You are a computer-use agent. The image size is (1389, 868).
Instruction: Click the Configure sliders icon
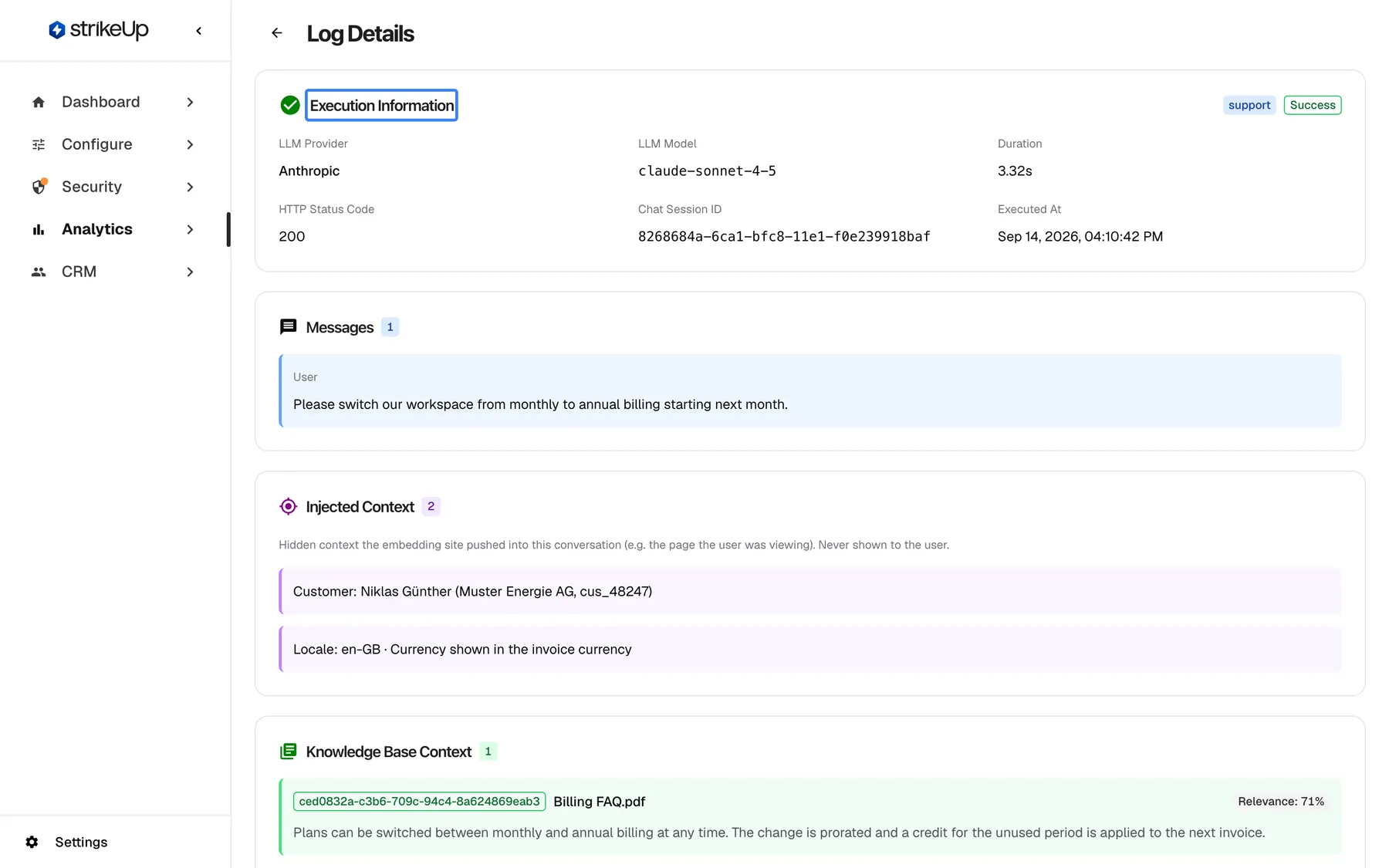39,144
